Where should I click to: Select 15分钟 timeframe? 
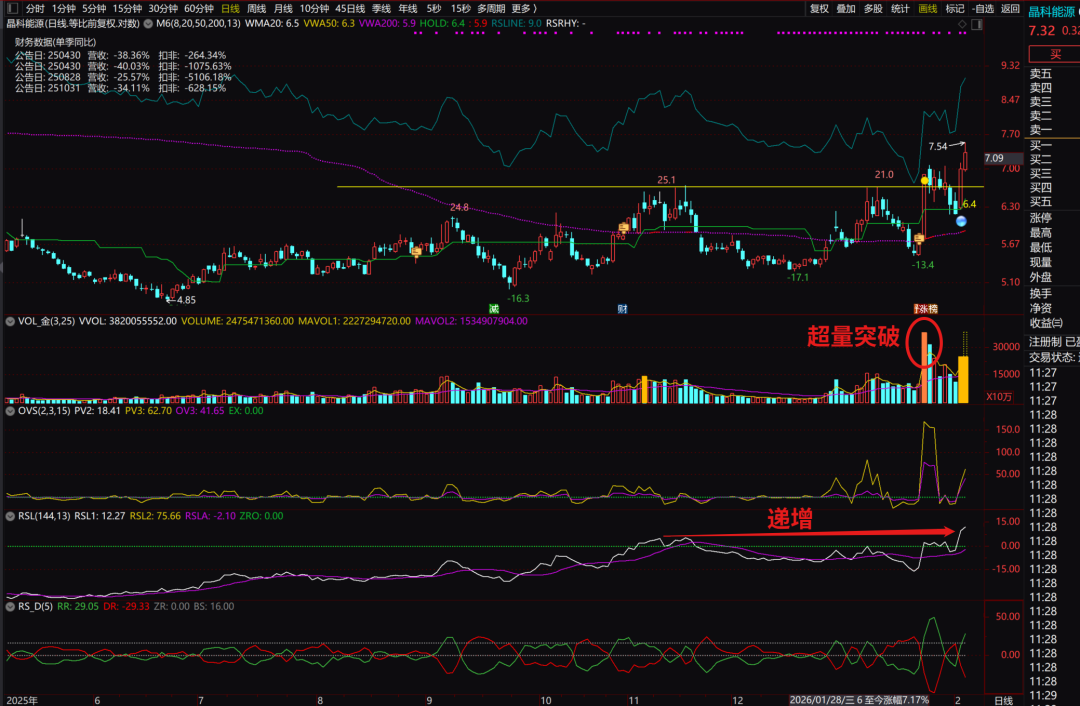point(127,8)
